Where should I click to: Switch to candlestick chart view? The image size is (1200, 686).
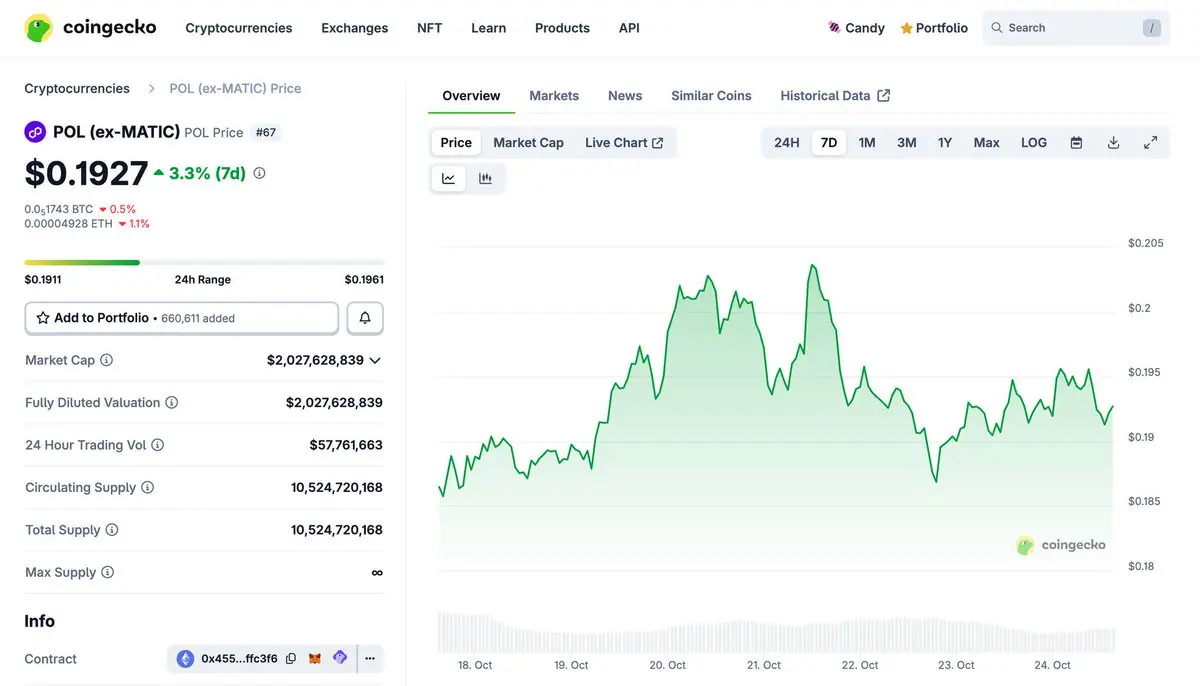pyautogui.click(x=486, y=179)
